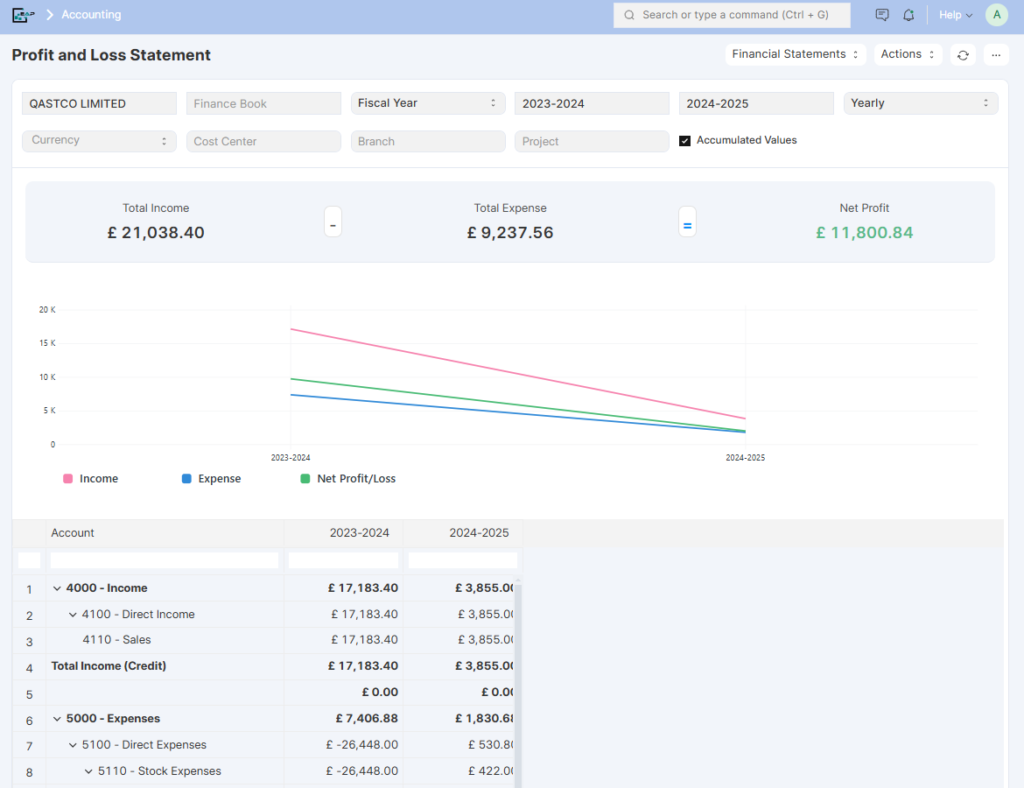Click the 4110 - Sales £ 17,183.40 cell
This screenshot has height=788, width=1024.
344,640
